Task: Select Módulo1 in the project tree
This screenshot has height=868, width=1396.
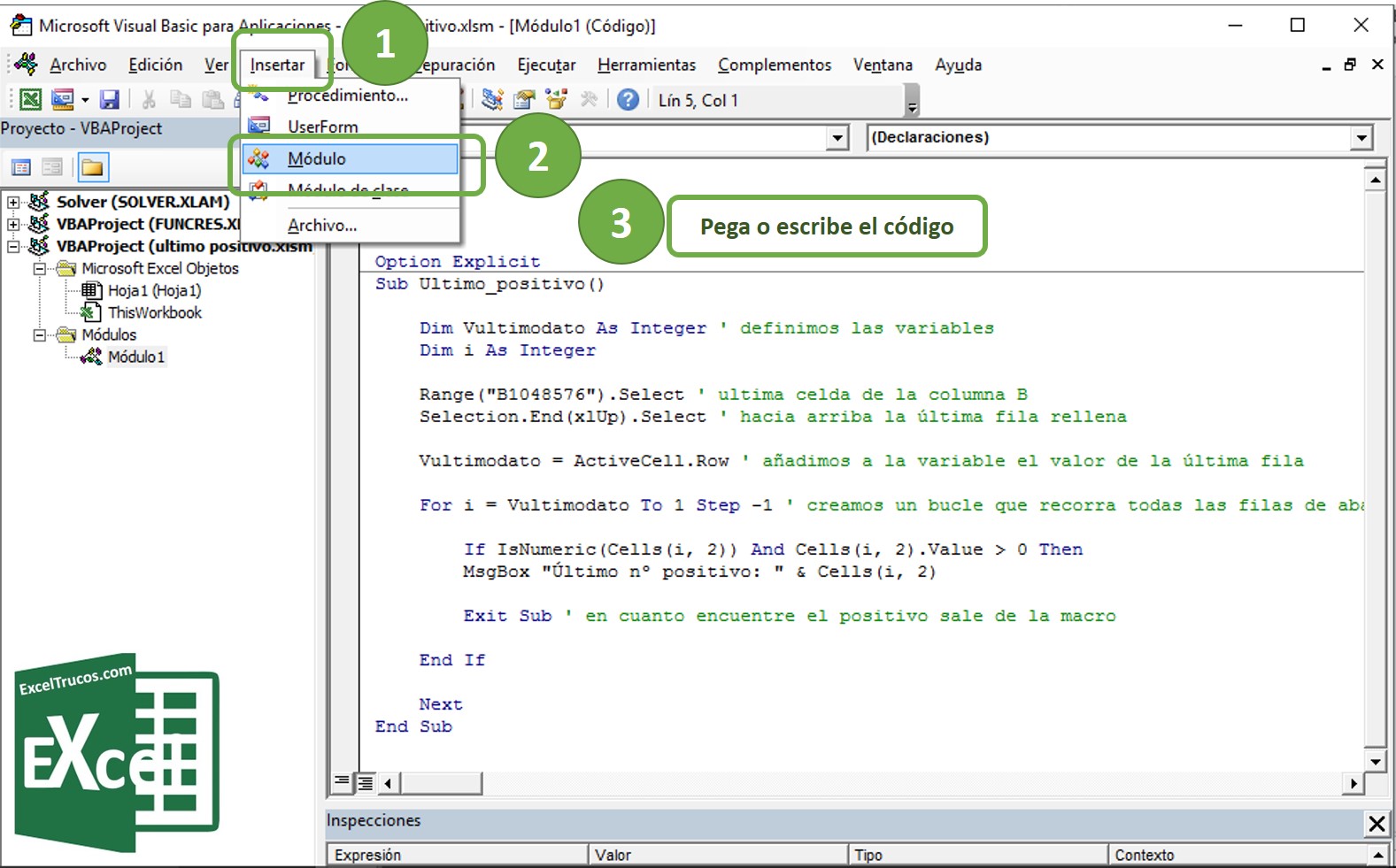Action: (135, 357)
